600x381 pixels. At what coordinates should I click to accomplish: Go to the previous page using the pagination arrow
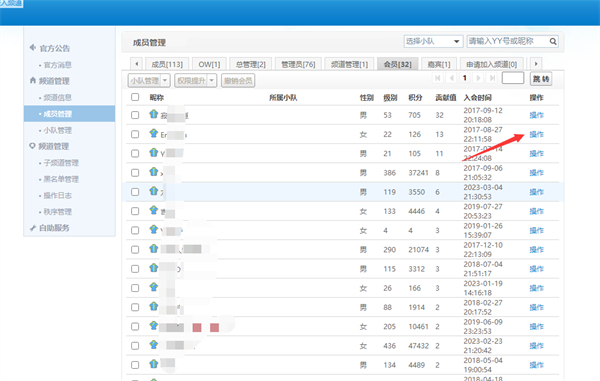[452, 78]
